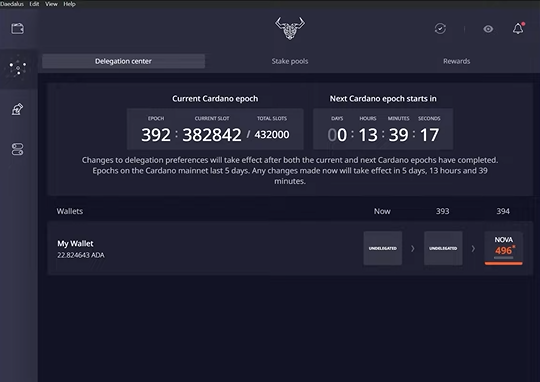
Task: Select the Delegation center tab
Action: (123, 61)
